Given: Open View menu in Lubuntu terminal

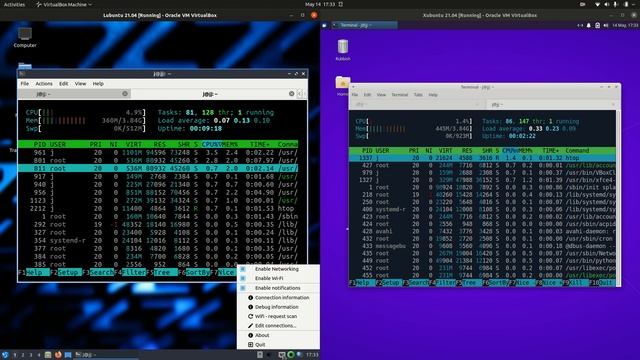Looking at the screenshot, I should (80, 84).
